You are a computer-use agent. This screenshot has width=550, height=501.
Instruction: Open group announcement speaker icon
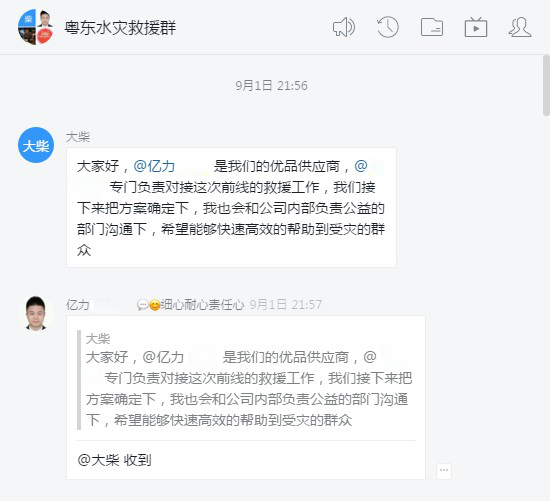tap(344, 27)
